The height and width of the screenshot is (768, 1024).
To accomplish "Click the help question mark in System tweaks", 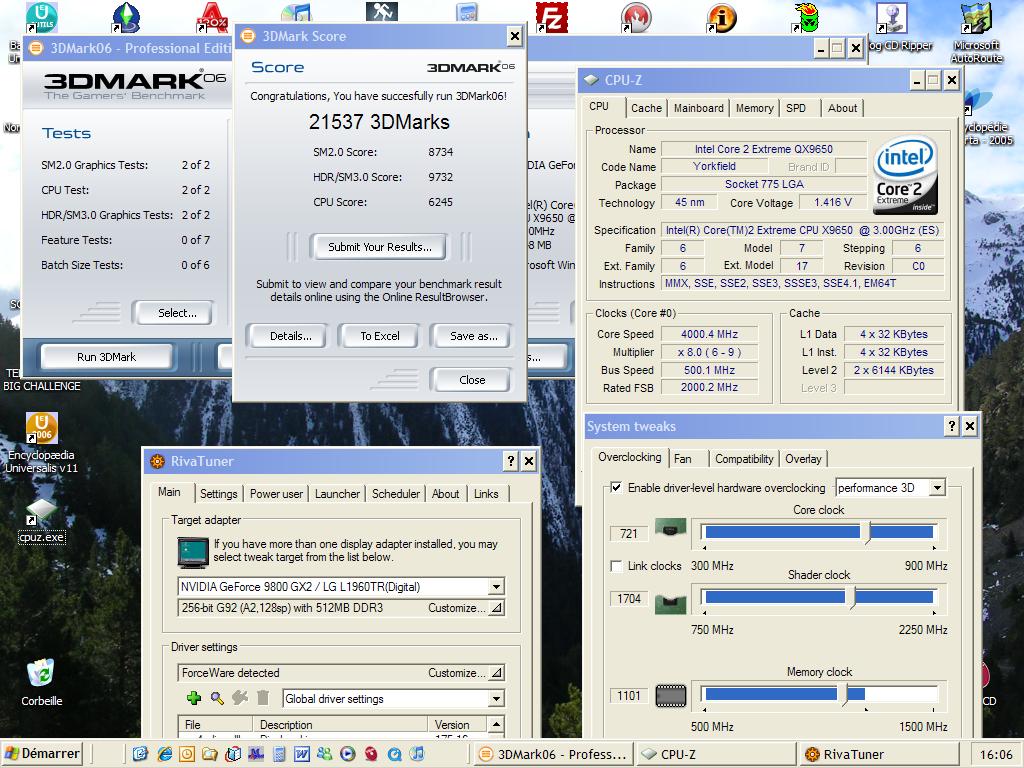I will pyautogui.click(x=952, y=426).
